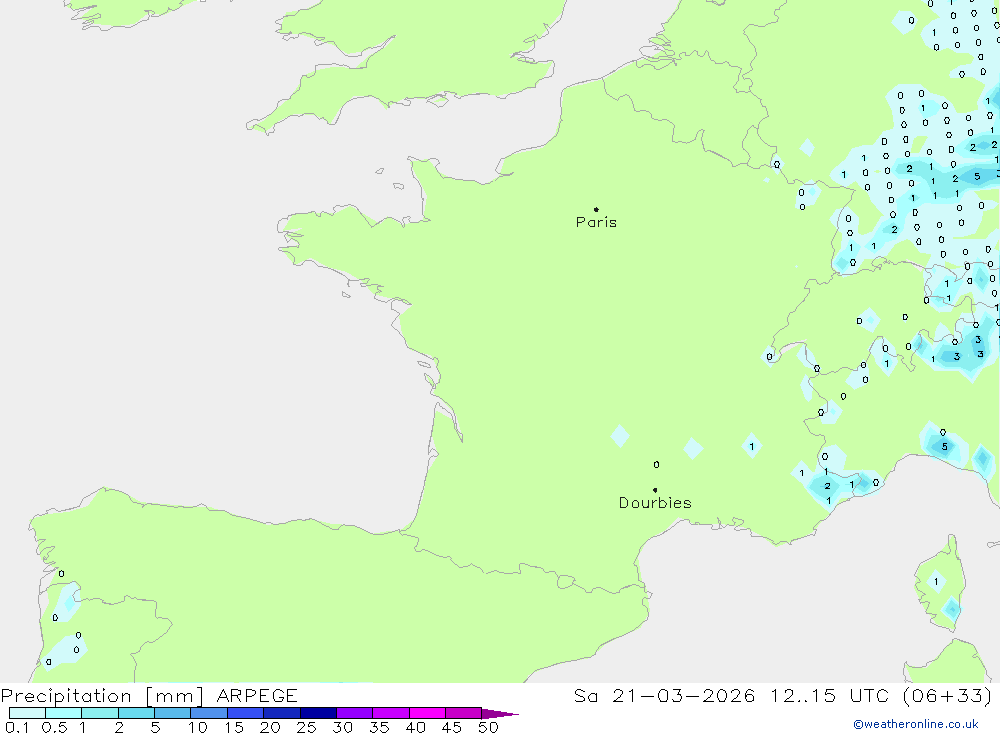The image size is (1000, 733).
Task: Select the dark navy 25–30 legend swatch
Action: point(318,713)
